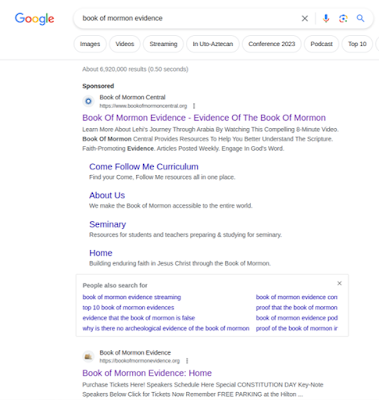
Task: Search for top 10 book of mormon evidences
Action: pyautogui.click(x=128, y=307)
